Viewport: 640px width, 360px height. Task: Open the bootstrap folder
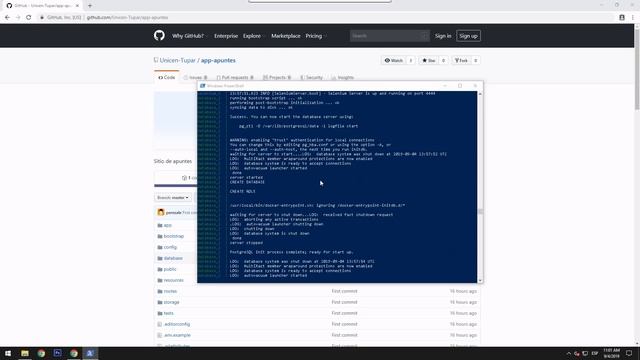pyautogui.click(x=173, y=236)
